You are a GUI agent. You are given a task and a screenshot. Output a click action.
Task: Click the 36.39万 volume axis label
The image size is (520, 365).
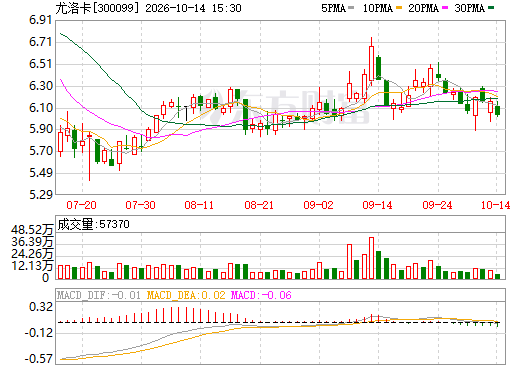point(32,242)
